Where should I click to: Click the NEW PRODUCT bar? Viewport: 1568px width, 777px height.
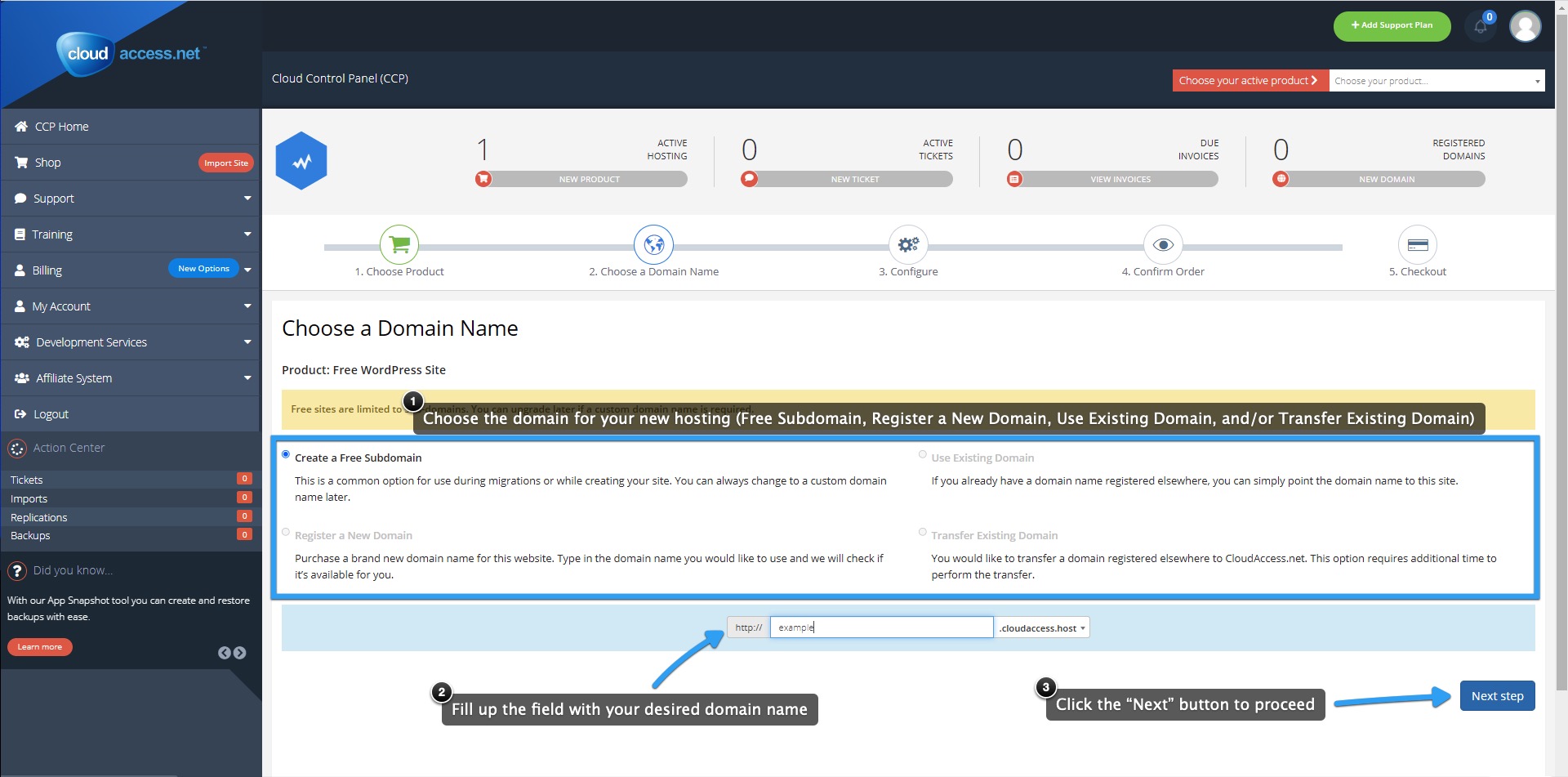588,179
